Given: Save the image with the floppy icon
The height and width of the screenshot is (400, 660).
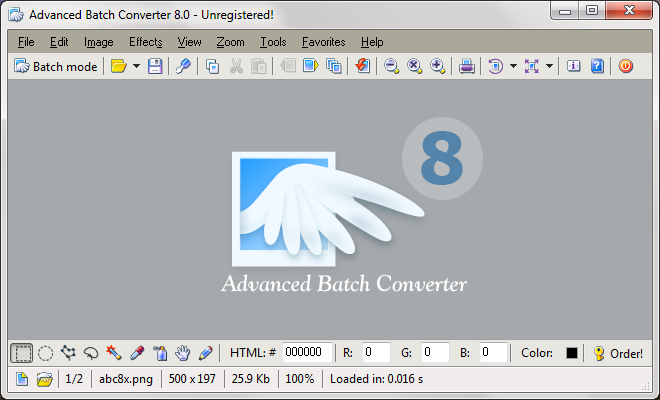Looking at the screenshot, I should point(155,67).
